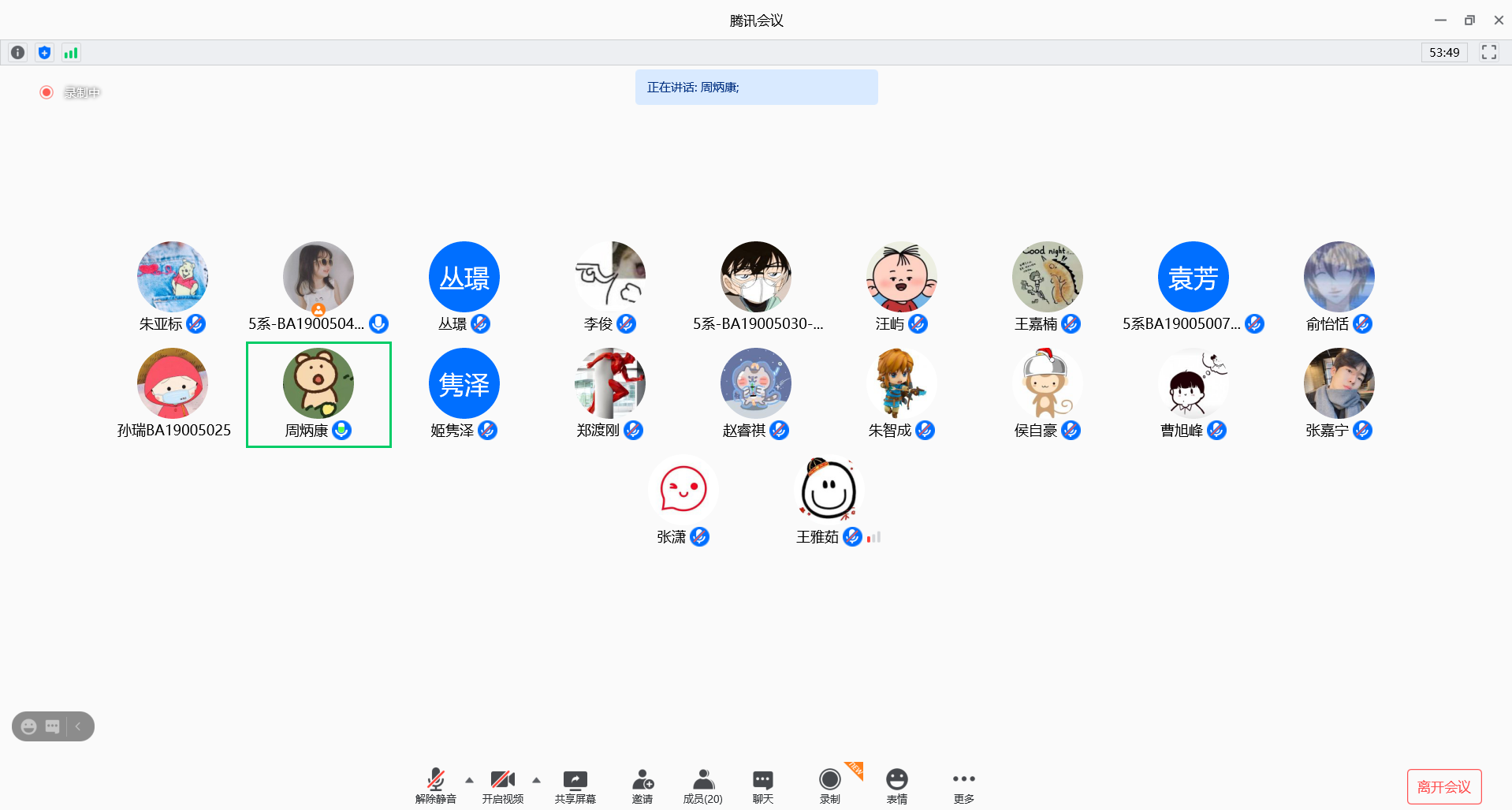The image size is (1512, 810).
Task: Expand video options arrow beside 开启视频
Action: [537, 780]
